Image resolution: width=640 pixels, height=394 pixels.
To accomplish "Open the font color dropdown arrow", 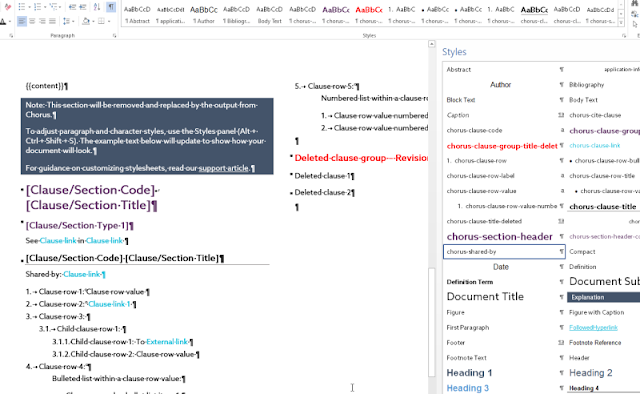I will 9,21.
